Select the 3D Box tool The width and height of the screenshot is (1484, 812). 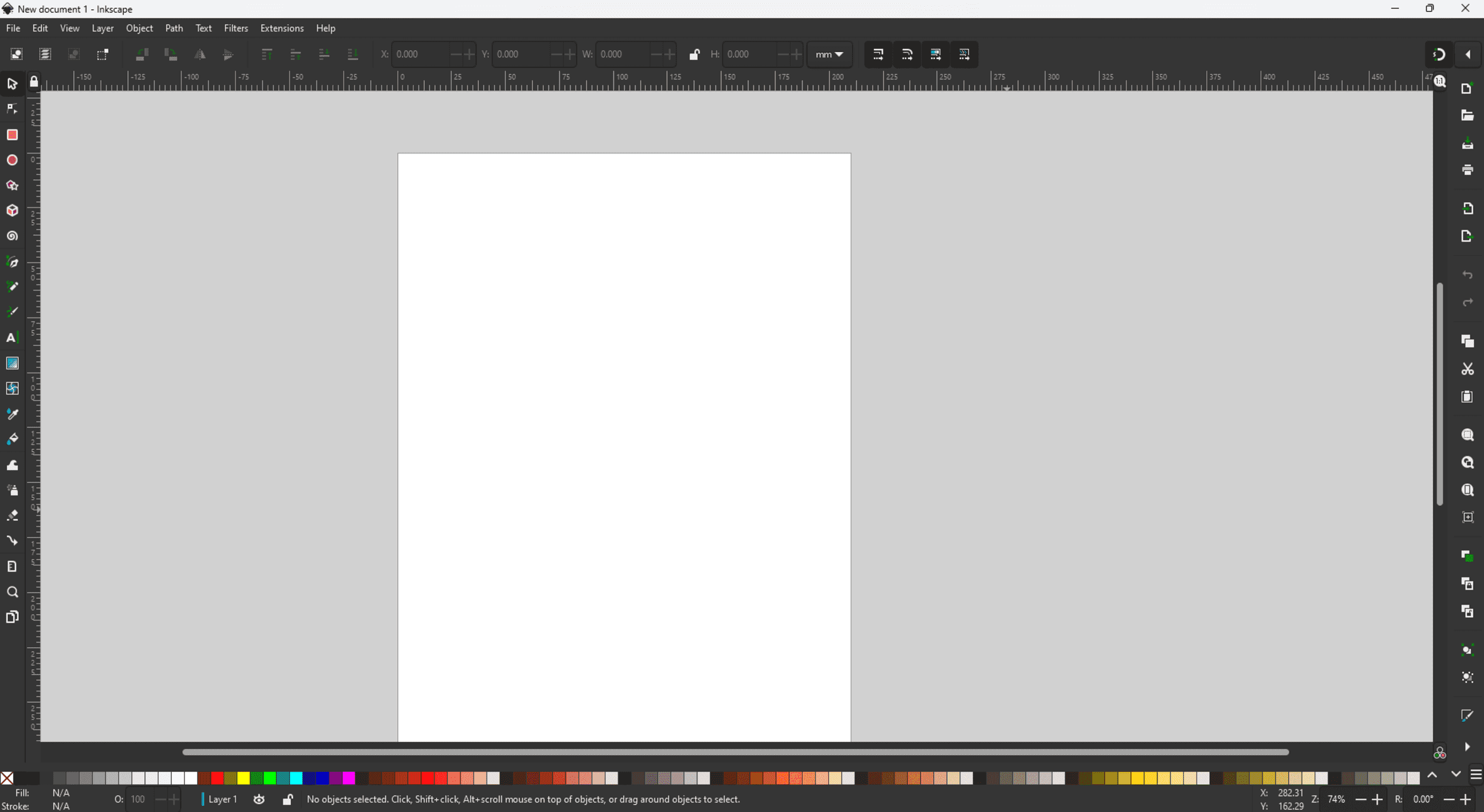12,211
